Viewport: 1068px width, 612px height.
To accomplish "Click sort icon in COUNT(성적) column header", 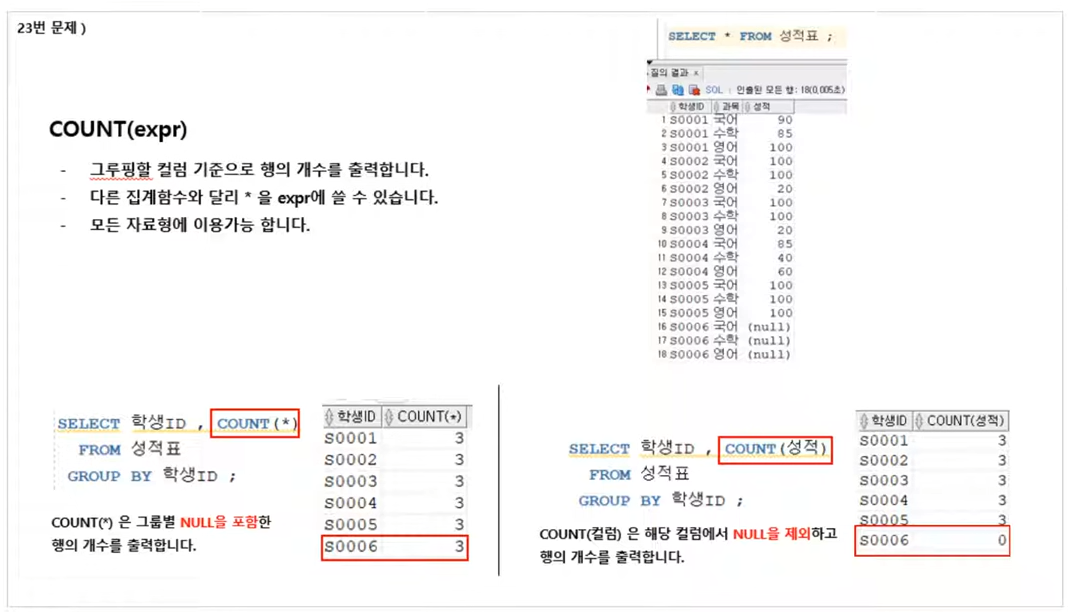I will tap(919, 421).
